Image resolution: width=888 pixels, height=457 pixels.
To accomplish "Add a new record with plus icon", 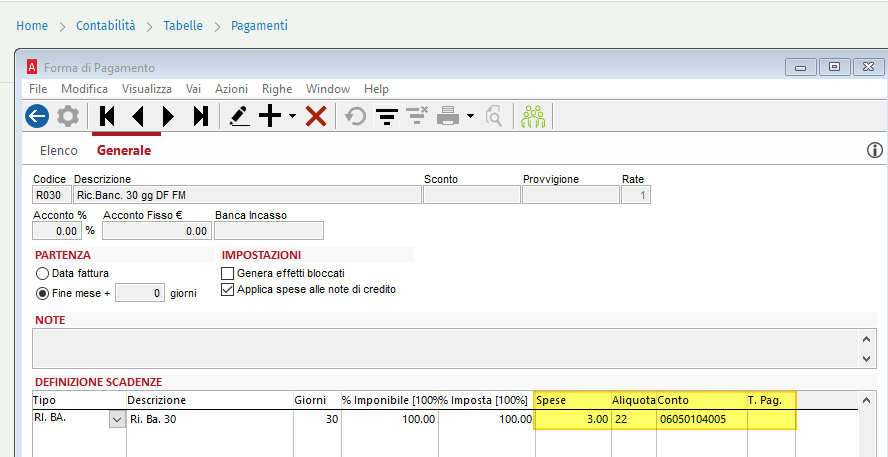I will coord(270,117).
